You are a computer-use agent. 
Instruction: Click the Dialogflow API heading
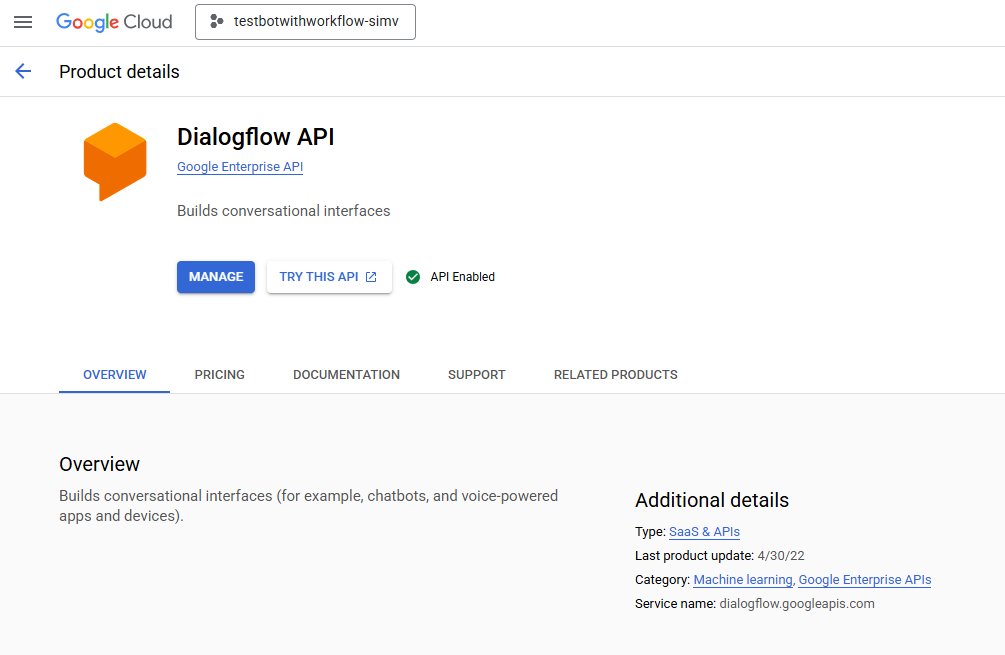click(x=256, y=137)
